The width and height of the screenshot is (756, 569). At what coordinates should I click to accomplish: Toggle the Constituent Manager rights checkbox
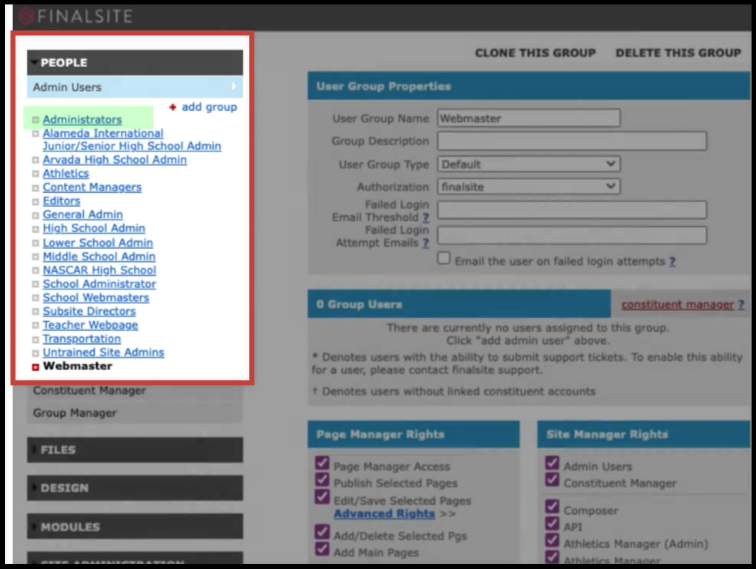[x=552, y=482]
